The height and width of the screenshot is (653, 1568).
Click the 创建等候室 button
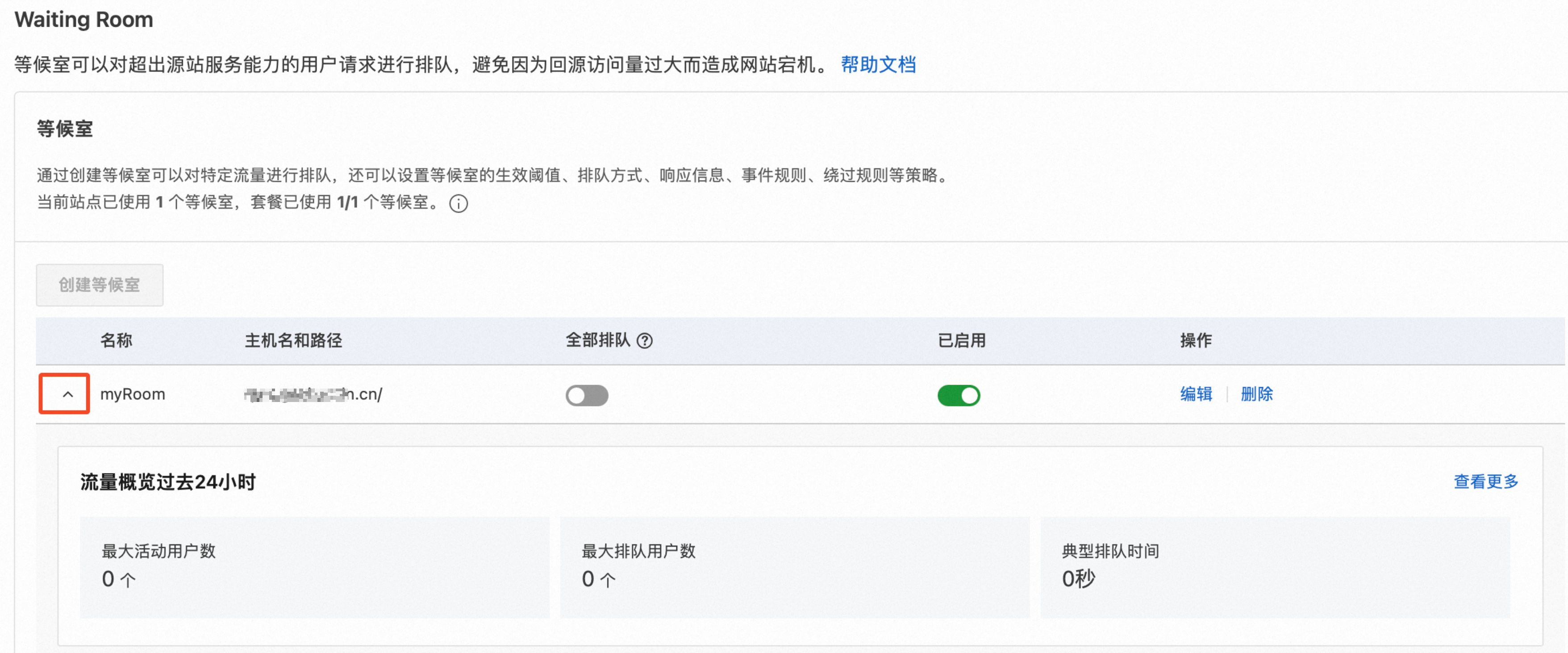click(x=100, y=285)
